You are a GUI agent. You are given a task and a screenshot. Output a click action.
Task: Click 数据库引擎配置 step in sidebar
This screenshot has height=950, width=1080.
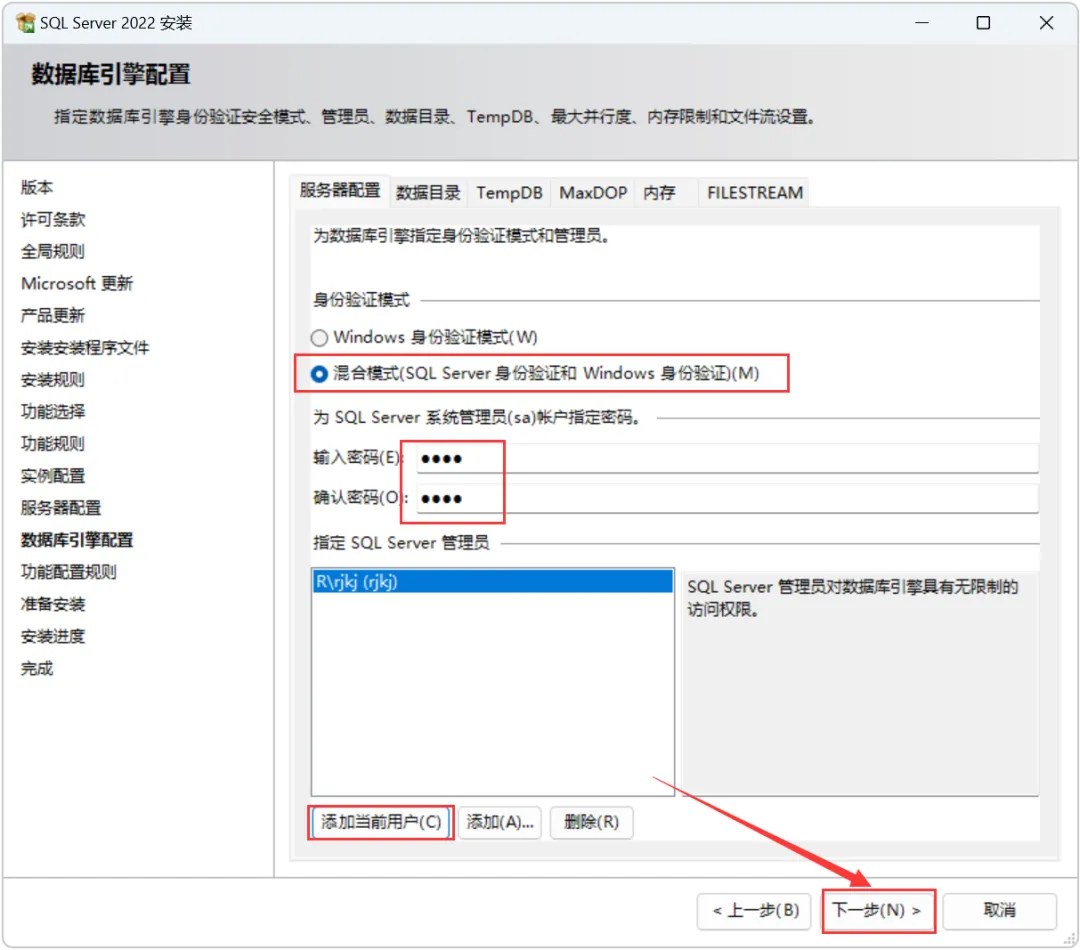77,540
